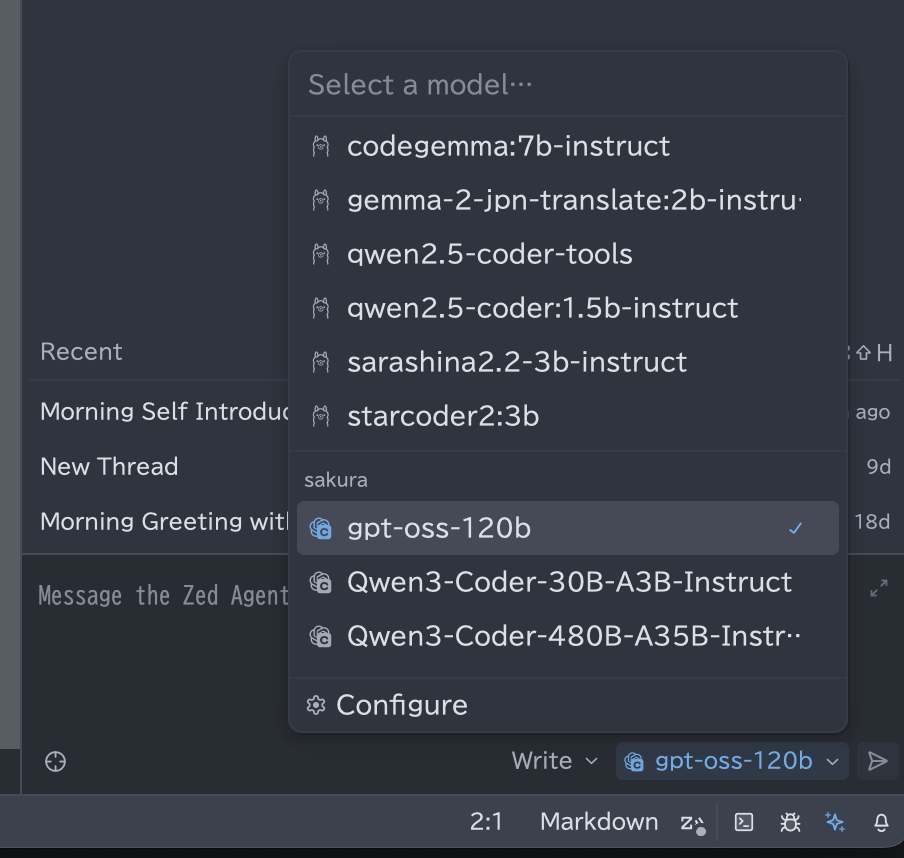Select the checked gpt-oss-120b model
The image size is (904, 858).
tap(567, 528)
